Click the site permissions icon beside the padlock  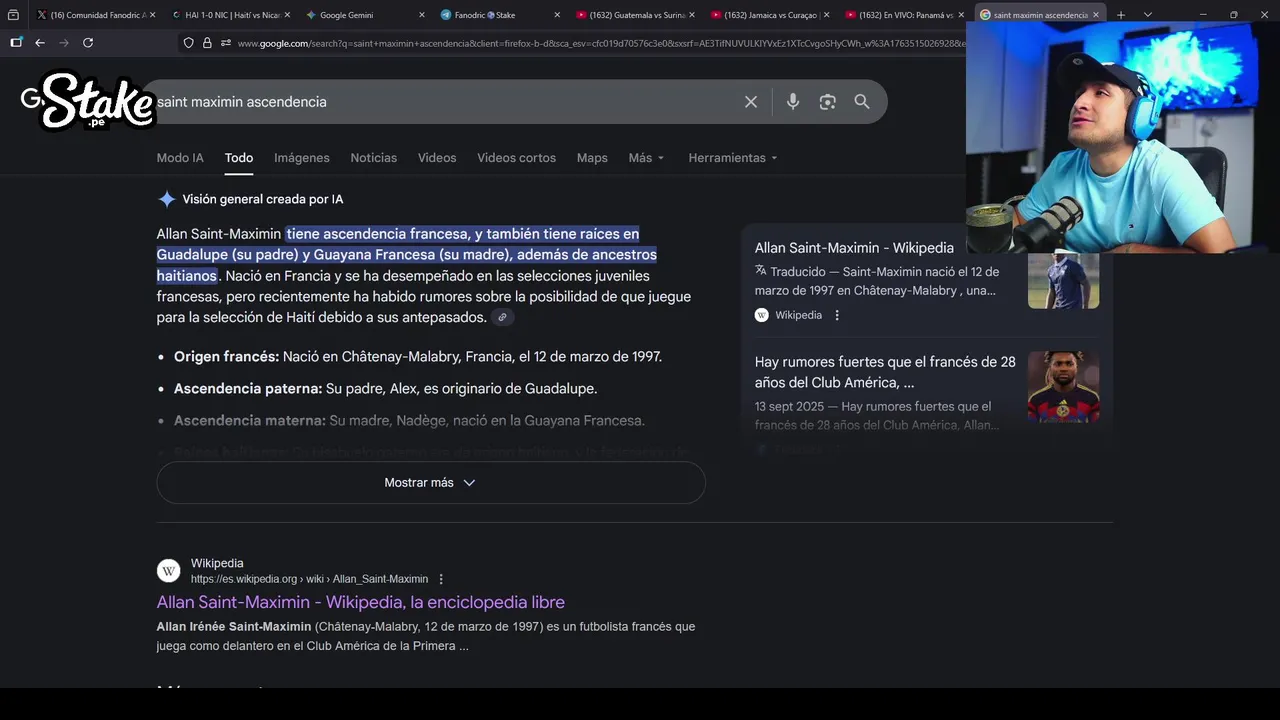(226, 43)
